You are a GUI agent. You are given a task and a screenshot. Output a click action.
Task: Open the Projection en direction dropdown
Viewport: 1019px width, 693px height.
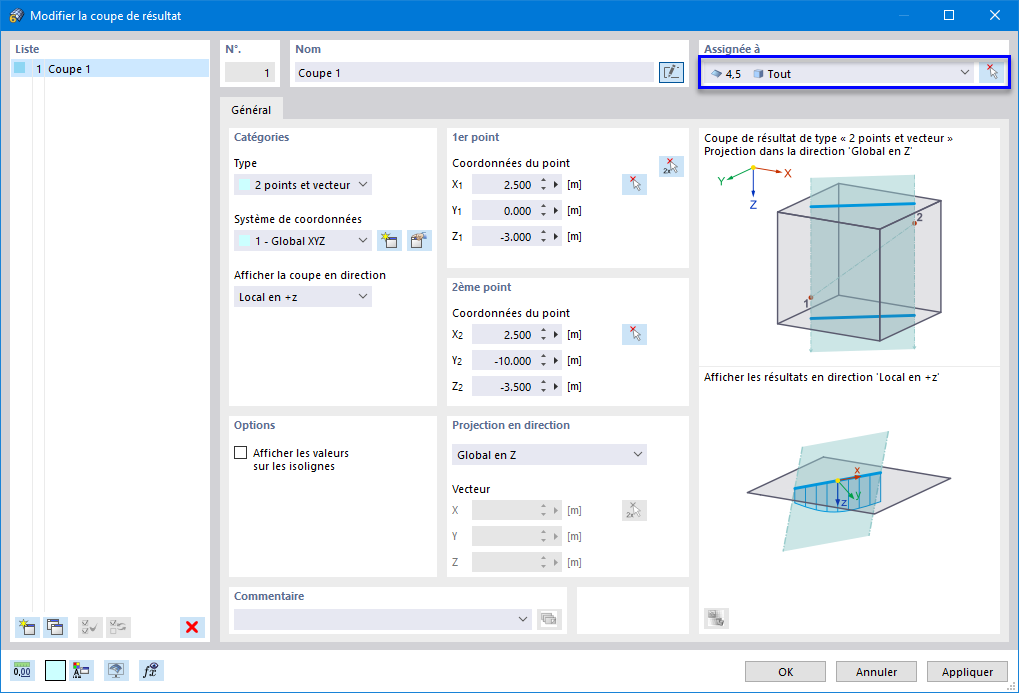549,454
